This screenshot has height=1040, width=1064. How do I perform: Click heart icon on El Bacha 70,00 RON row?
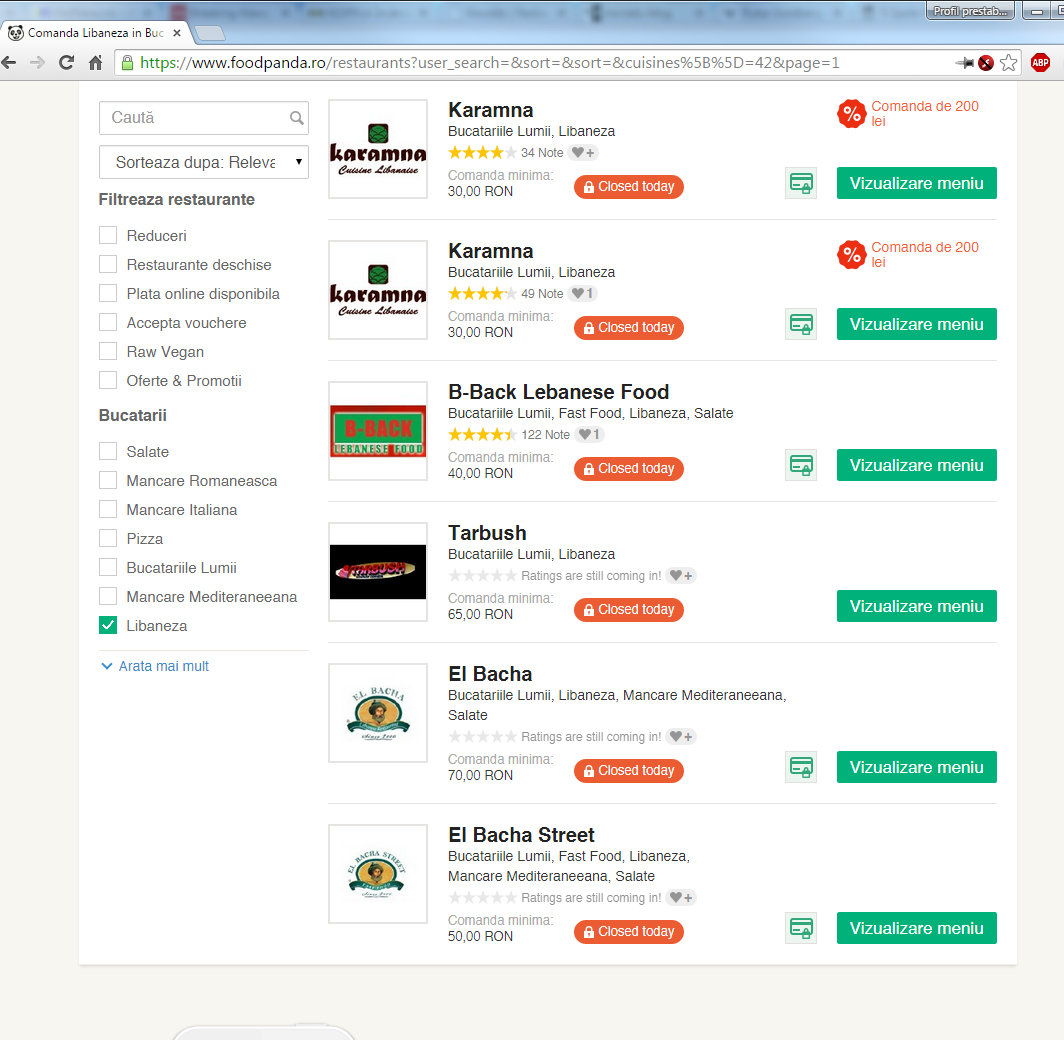coord(681,737)
